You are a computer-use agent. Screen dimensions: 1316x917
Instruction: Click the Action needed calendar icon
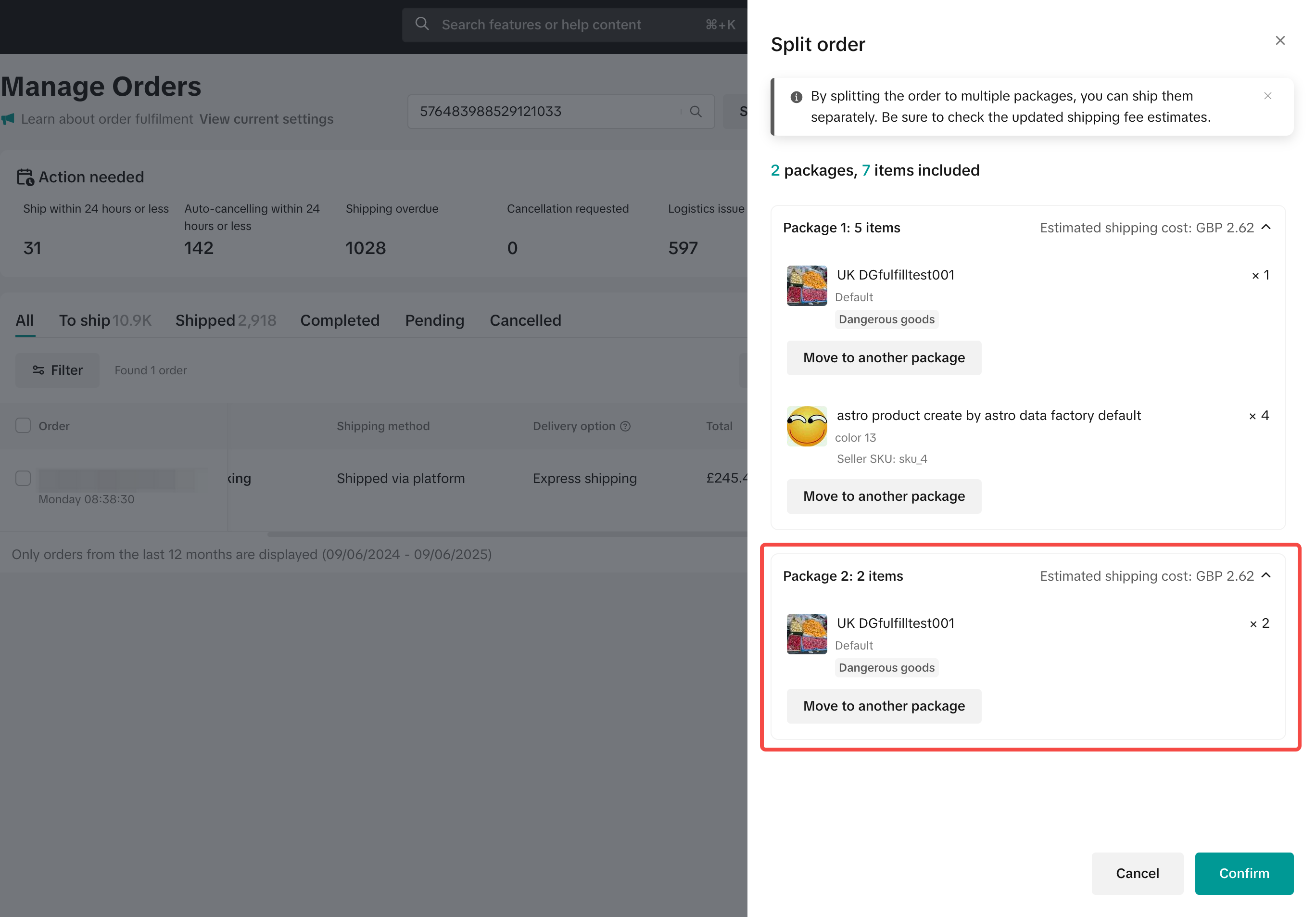[25, 177]
